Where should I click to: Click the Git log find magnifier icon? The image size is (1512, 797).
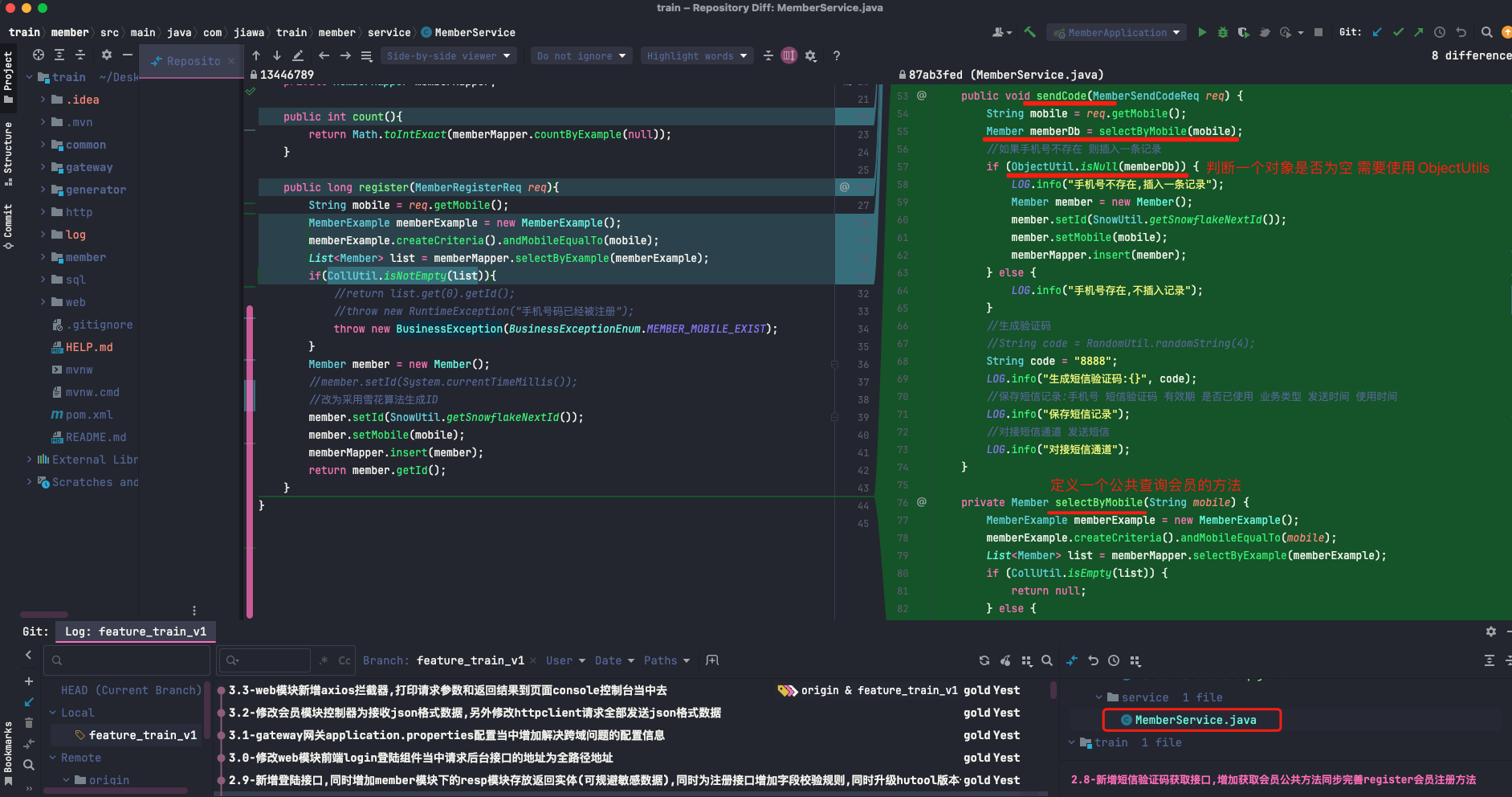[1047, 660]
